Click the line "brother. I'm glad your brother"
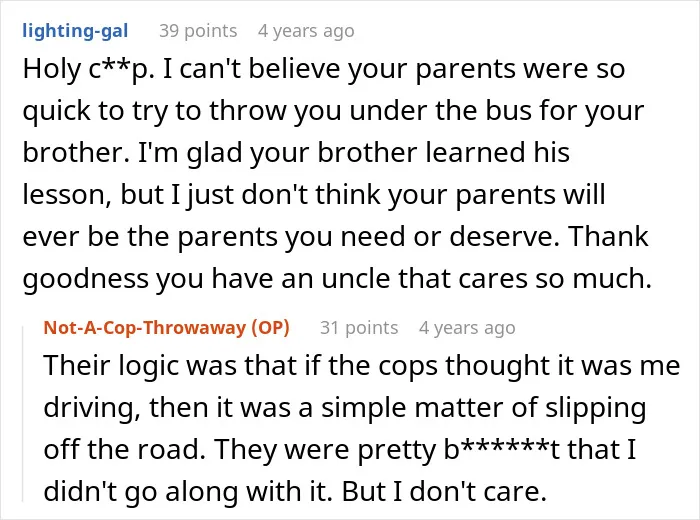This screenshot has width=700, height=520. [x=296, y=153]
